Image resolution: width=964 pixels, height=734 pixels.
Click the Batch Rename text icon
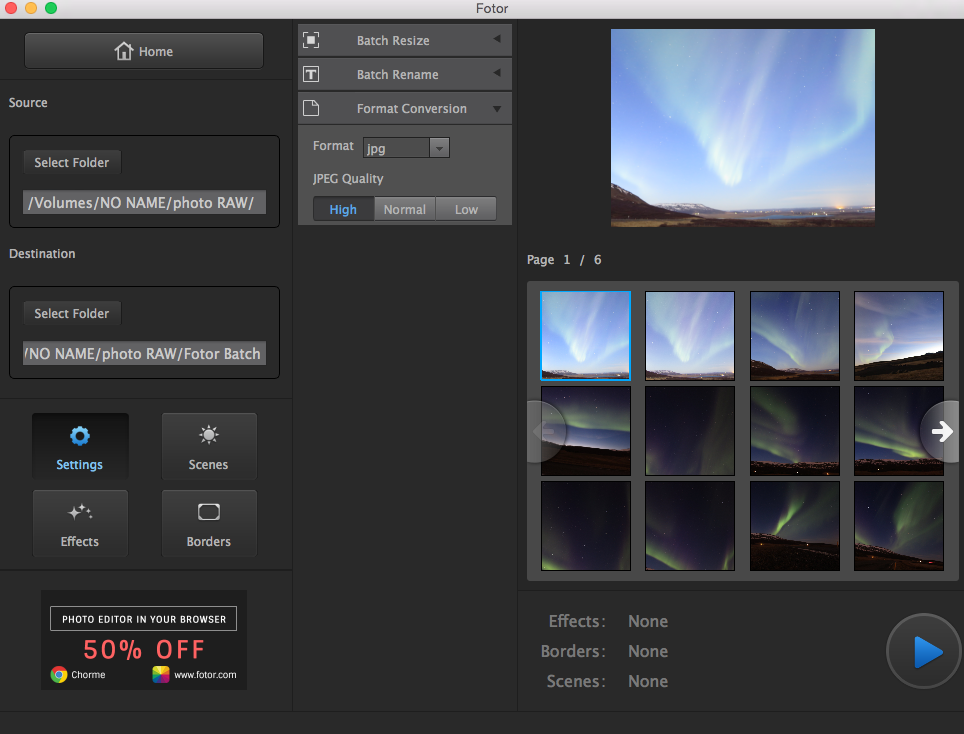[x=311, y=74]
